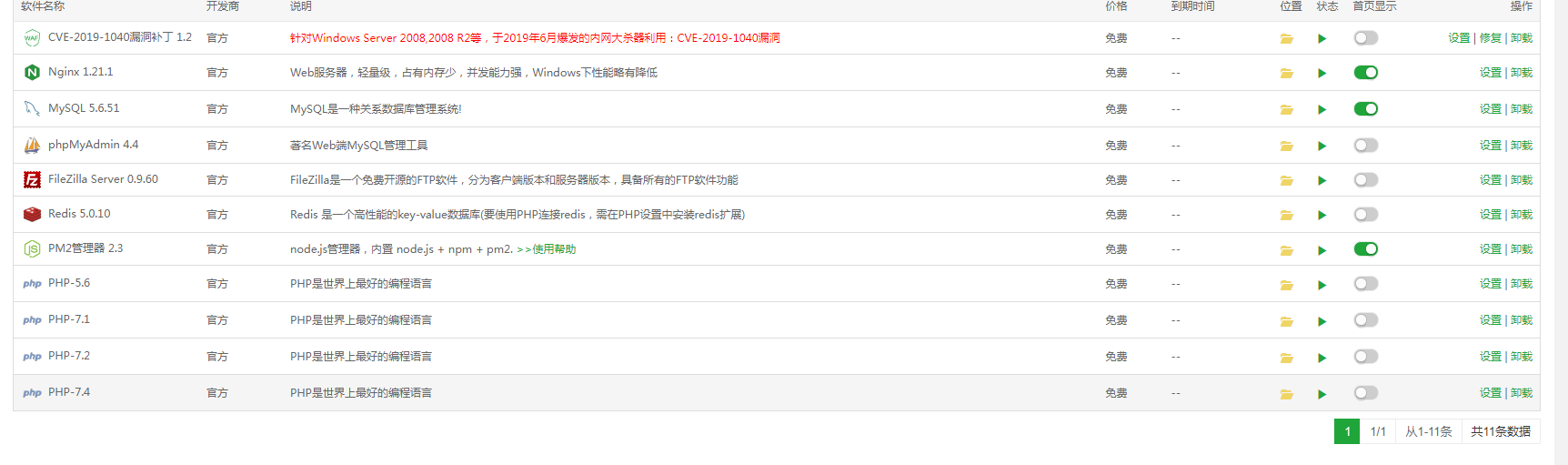Click the 首页显示 column header
Viewport: 1568px width, 465px height.
pos(1374,6)
